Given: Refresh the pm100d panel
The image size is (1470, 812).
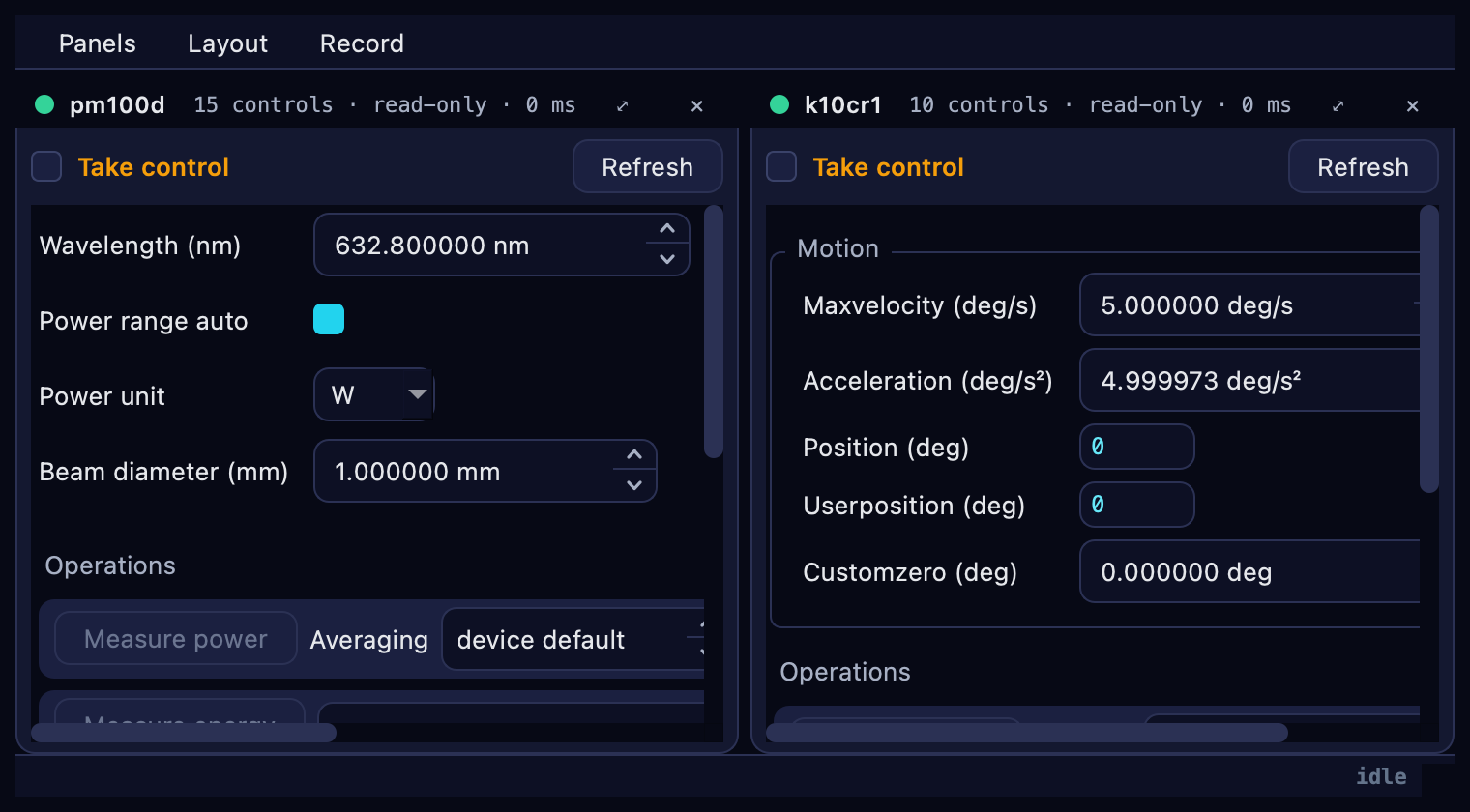Looking at the screenshot, I should coord(648,166).
